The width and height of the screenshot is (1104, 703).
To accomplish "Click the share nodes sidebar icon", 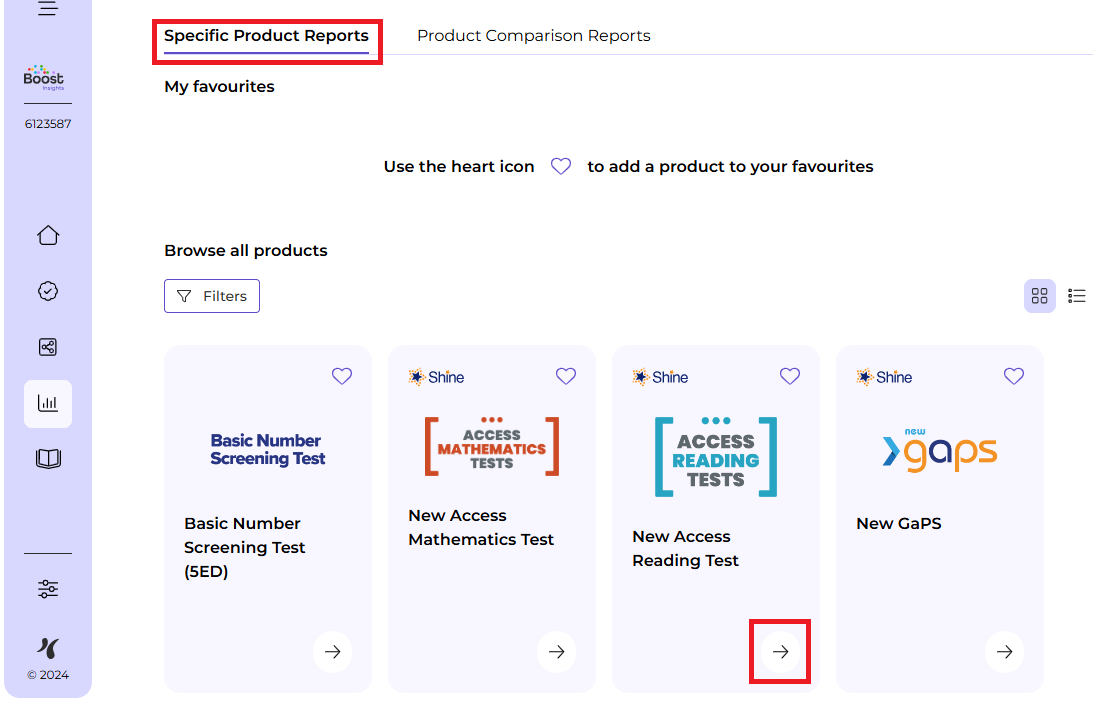I will point(48,347).
